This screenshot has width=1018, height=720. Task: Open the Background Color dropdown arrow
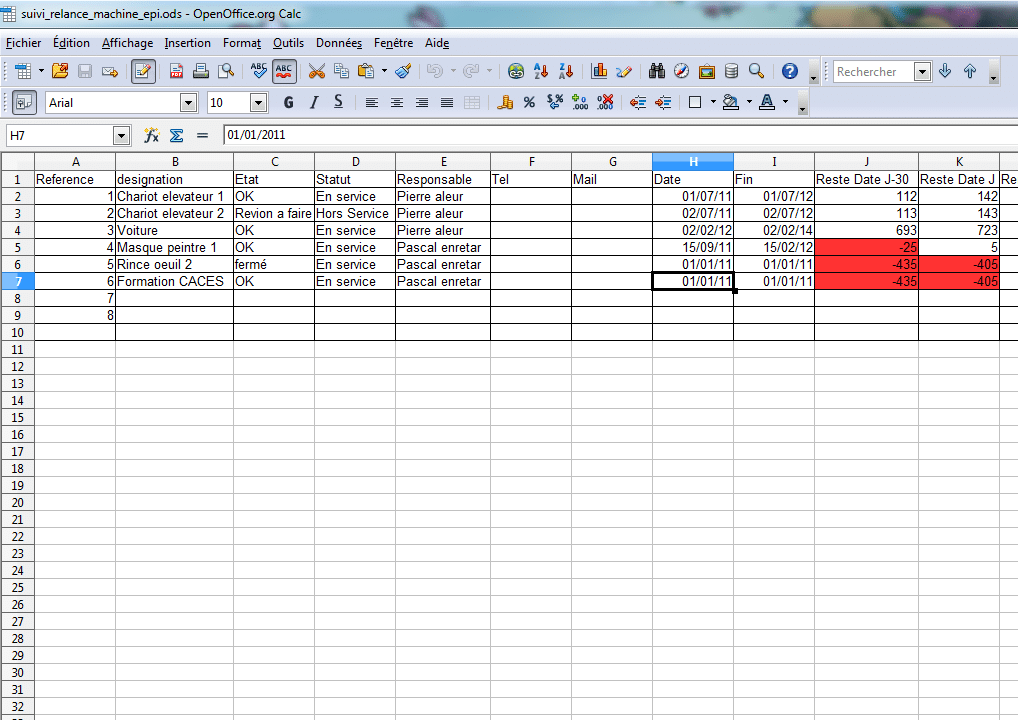pos(749,102)
